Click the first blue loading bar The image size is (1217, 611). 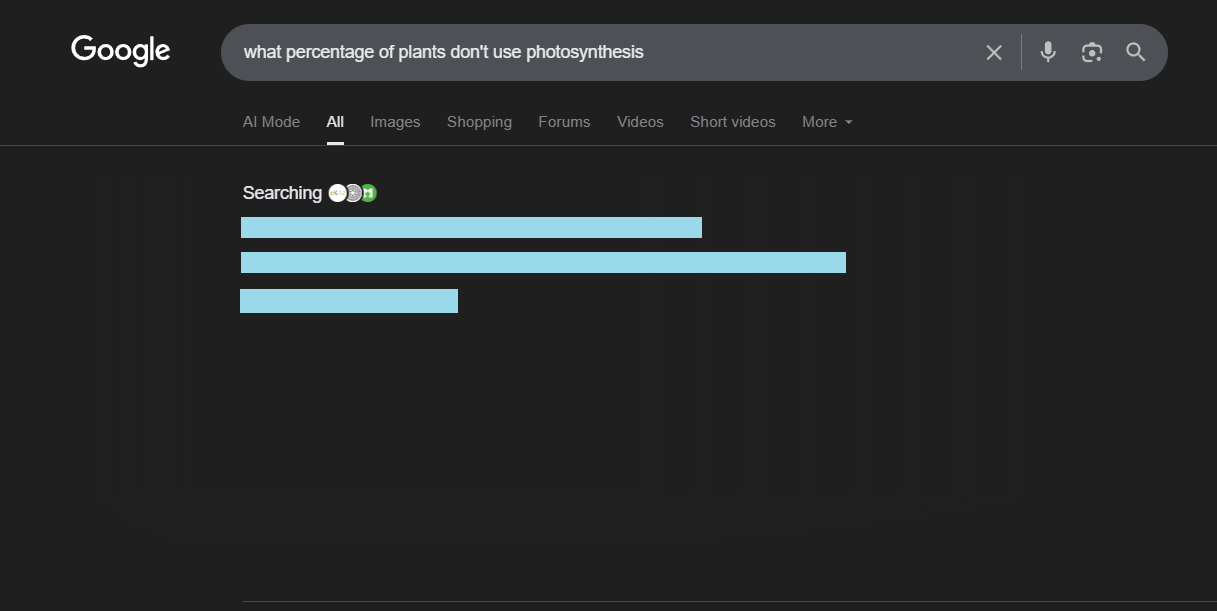pos(471,227)
